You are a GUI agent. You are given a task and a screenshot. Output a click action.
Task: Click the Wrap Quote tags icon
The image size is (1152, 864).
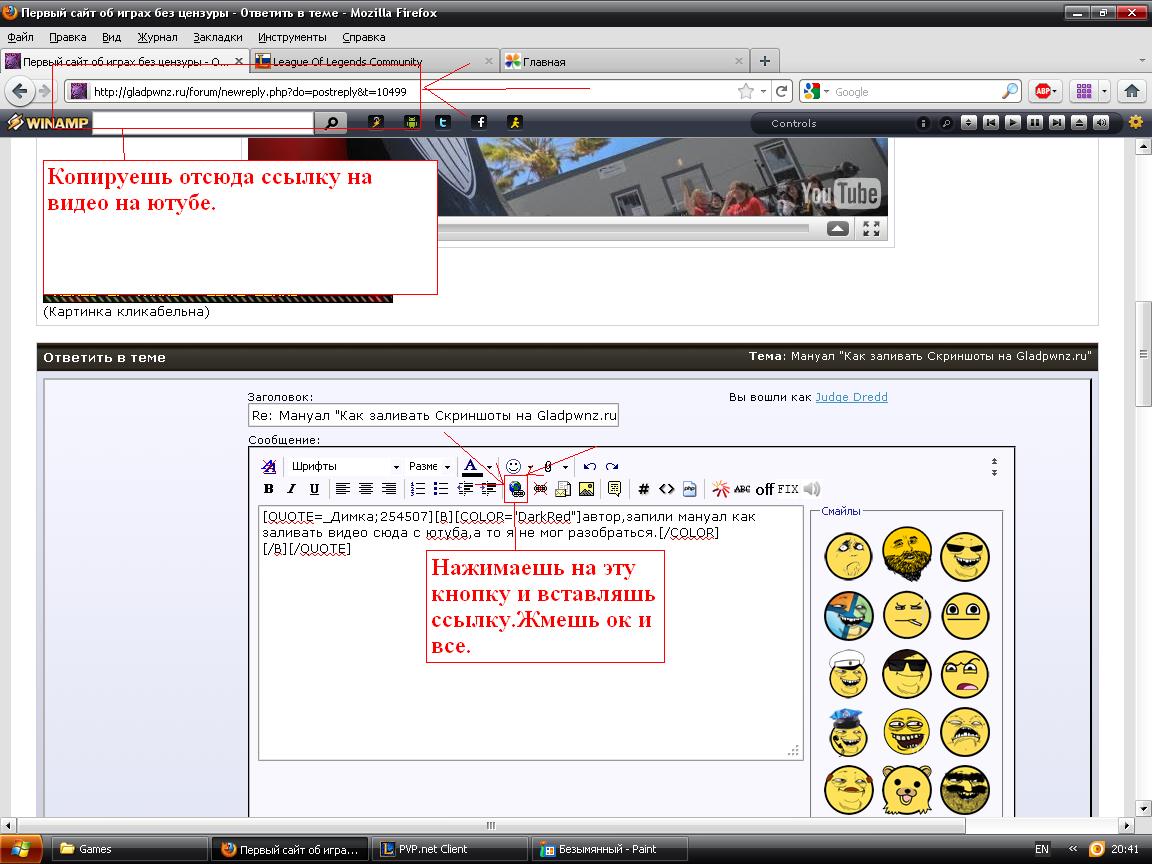pyautogui.click(x=614, y=489)
